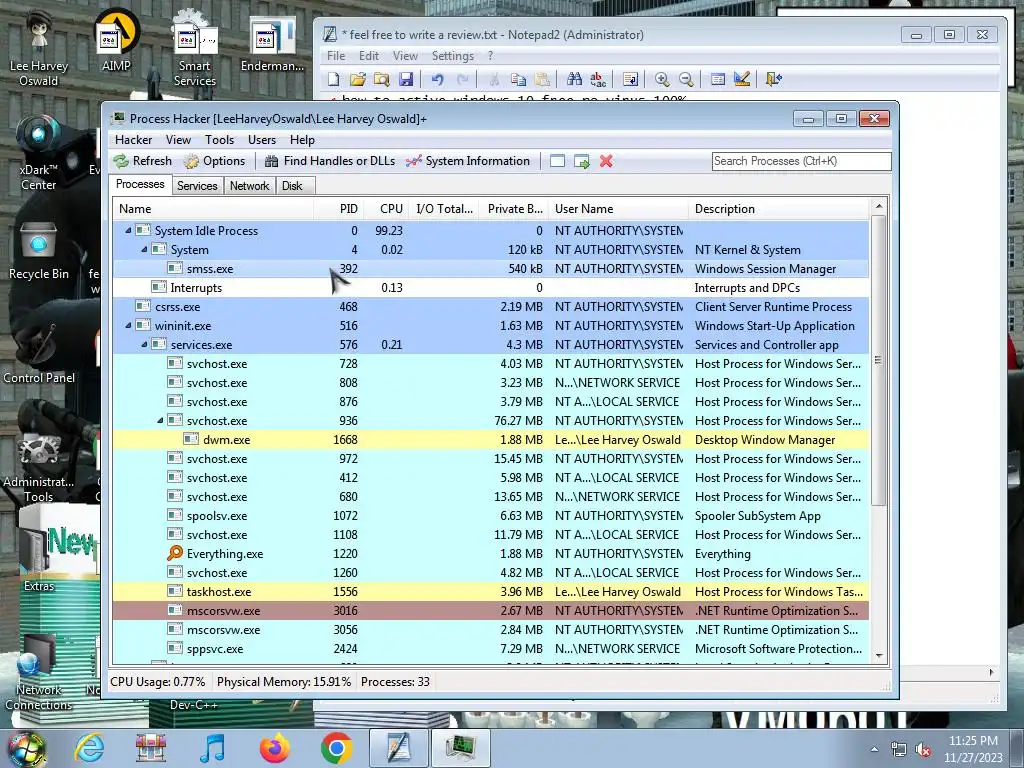Click the process list vertical scrollbar thumb
This screenshot has width=1024, height=768.
(x=878, y=360)
